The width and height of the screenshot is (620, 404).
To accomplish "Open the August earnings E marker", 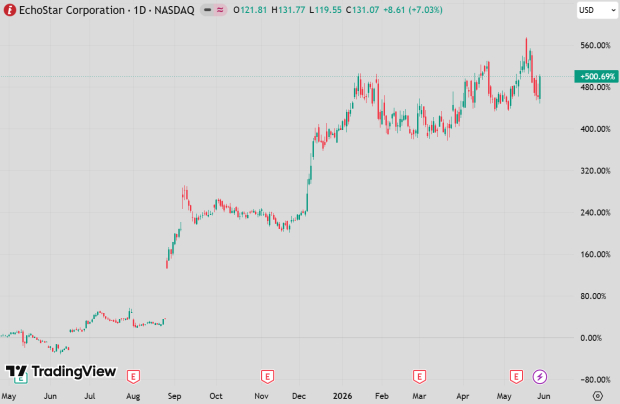I will [133, 376].
